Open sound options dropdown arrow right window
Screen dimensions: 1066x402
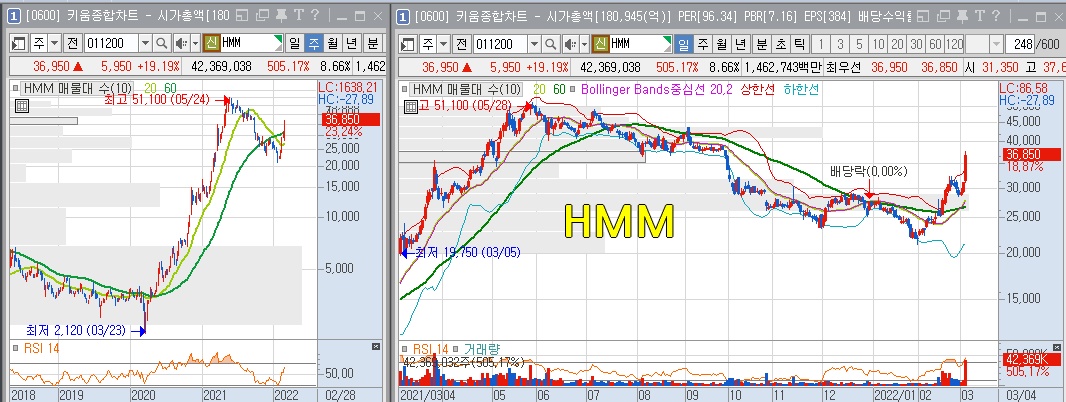584,44
